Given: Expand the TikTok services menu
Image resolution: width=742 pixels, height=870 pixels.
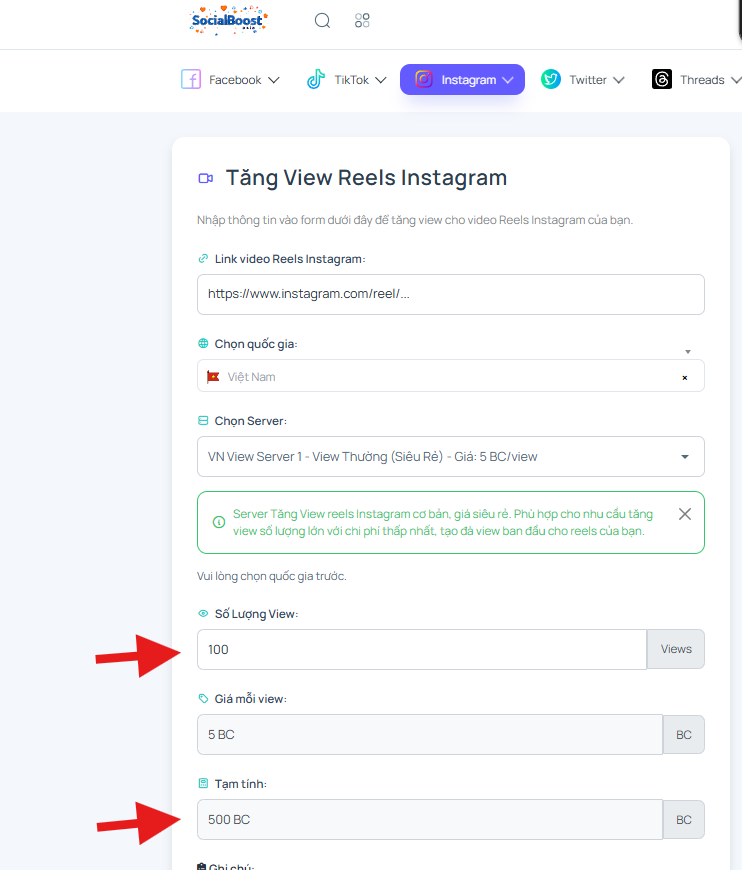Looking at the screenshot, I should pyautogui.click(x=346, y=79).
